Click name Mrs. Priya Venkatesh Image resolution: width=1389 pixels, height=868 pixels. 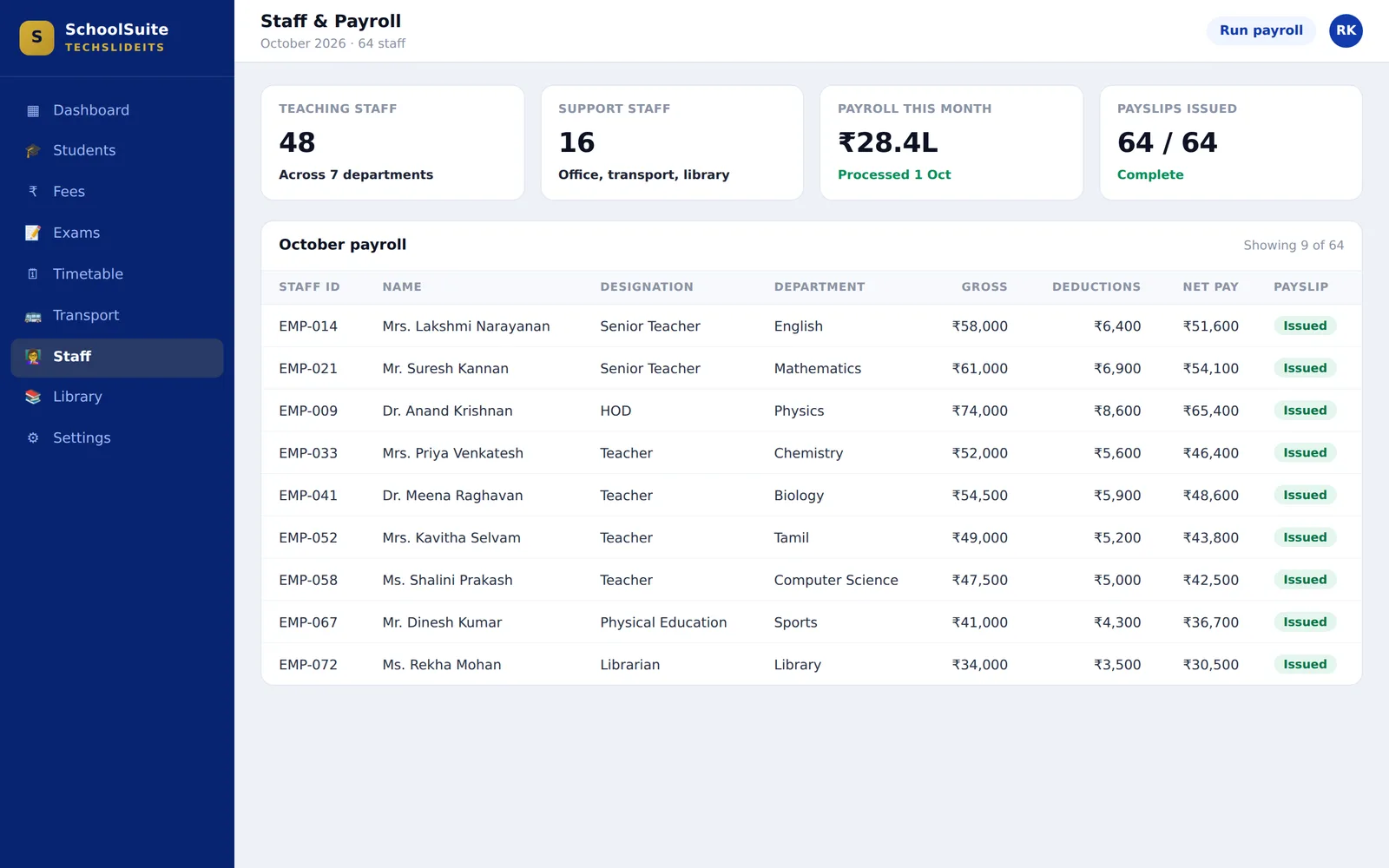pyautogui.click(x=453, y=453)
